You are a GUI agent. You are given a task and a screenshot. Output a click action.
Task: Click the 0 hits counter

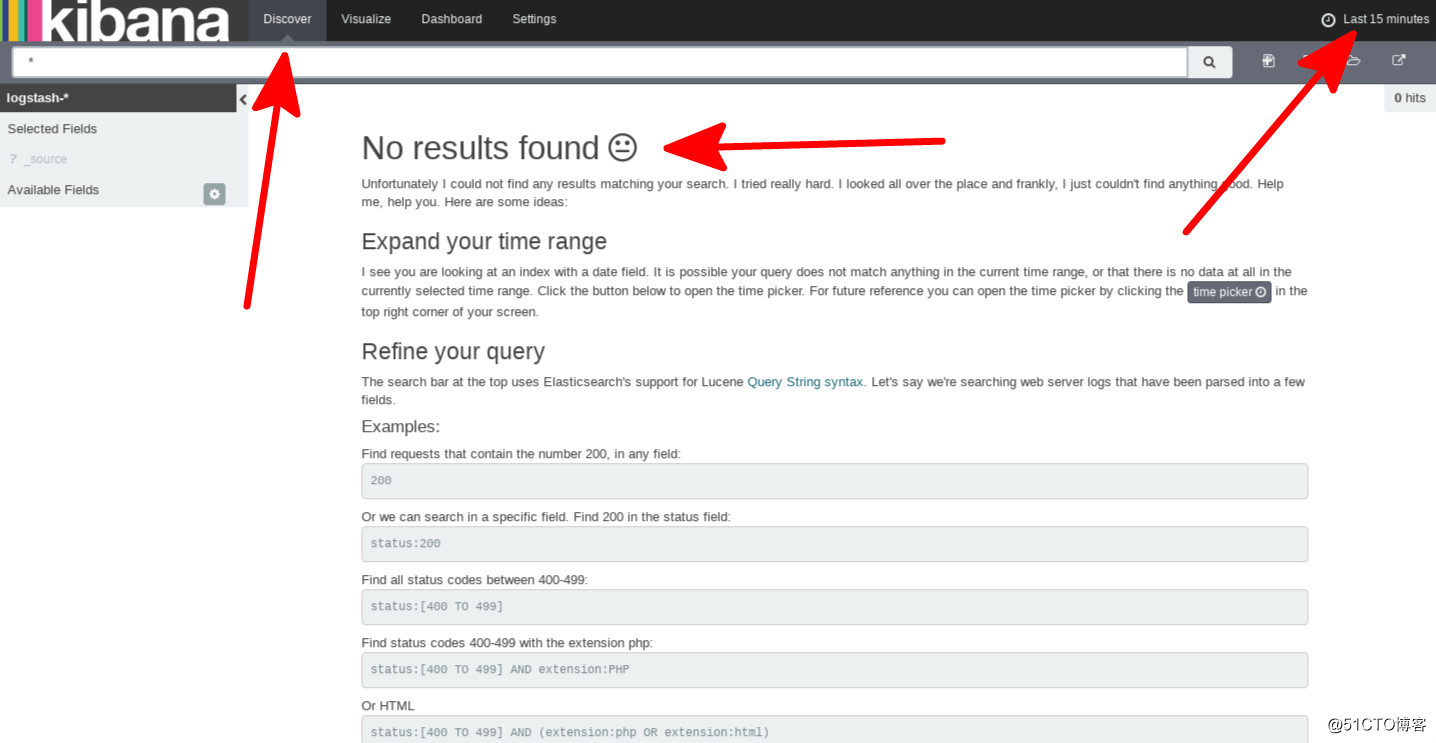click(x=1410, y=98)
